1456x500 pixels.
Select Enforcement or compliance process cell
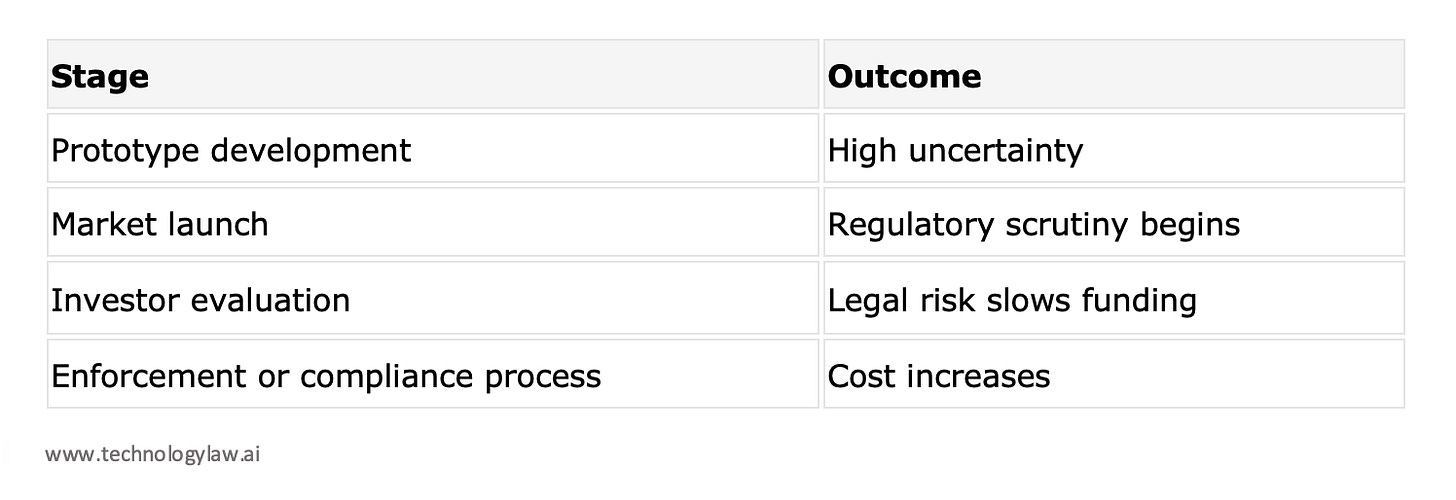[x=433, y=374]
